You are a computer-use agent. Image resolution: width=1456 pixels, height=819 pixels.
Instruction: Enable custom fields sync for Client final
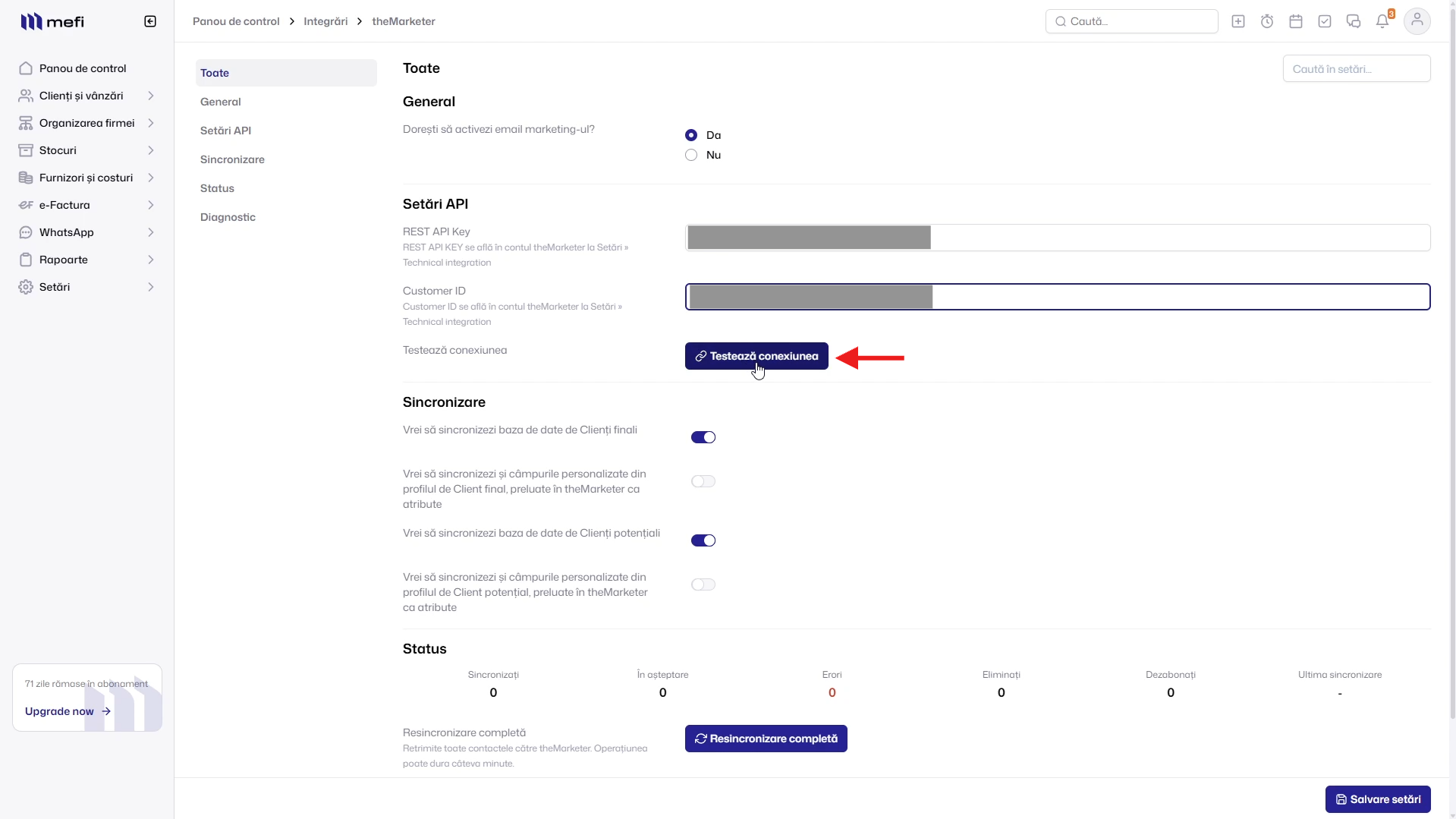[x=703, y=481]
